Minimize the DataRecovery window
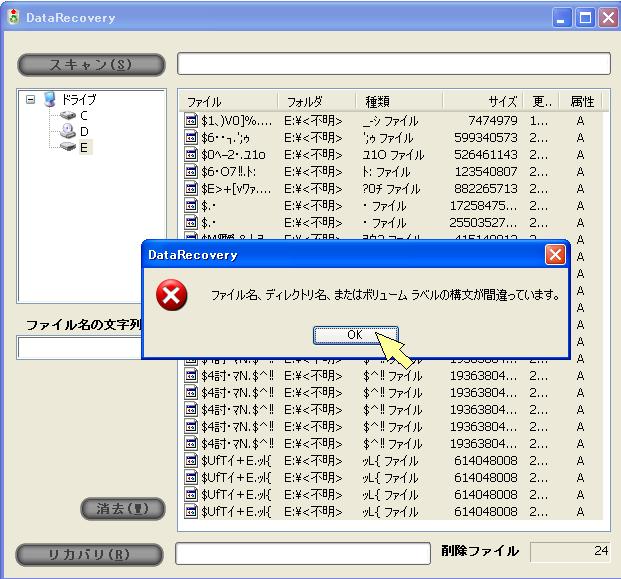The height and width of the screenshot is (579, 621). pos(561,18)
